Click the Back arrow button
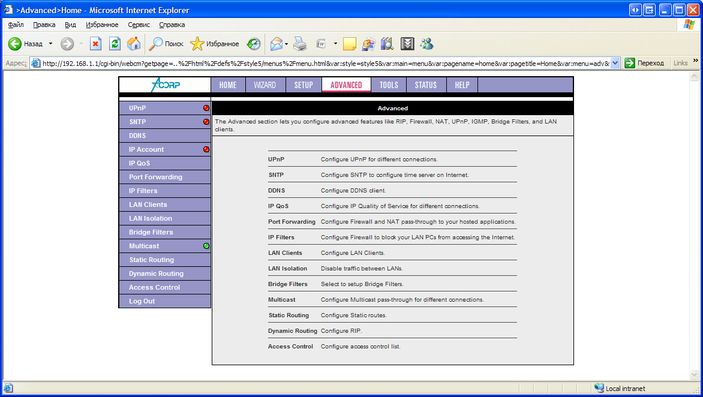 (15, 44)
